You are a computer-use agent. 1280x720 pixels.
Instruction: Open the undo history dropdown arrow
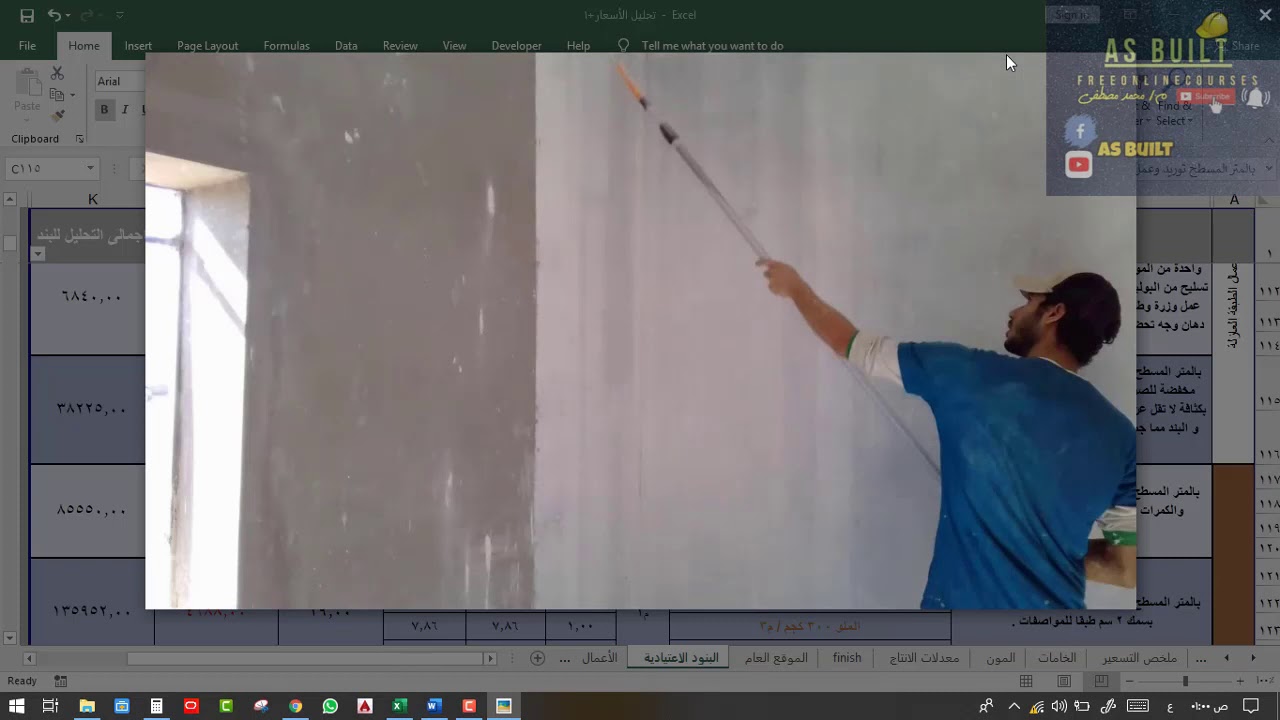69,15
